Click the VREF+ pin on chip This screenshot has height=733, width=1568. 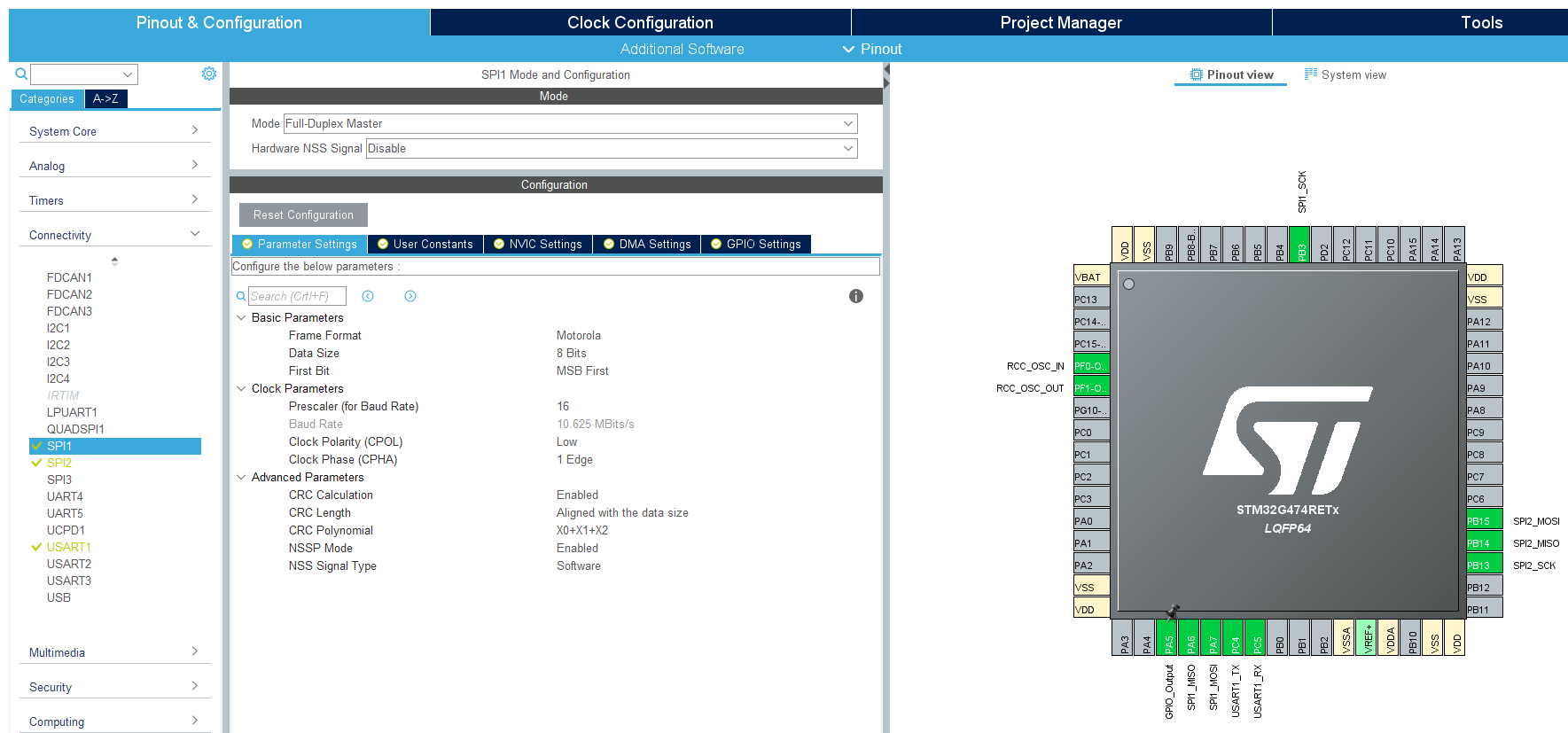(x=1367, y=637)
